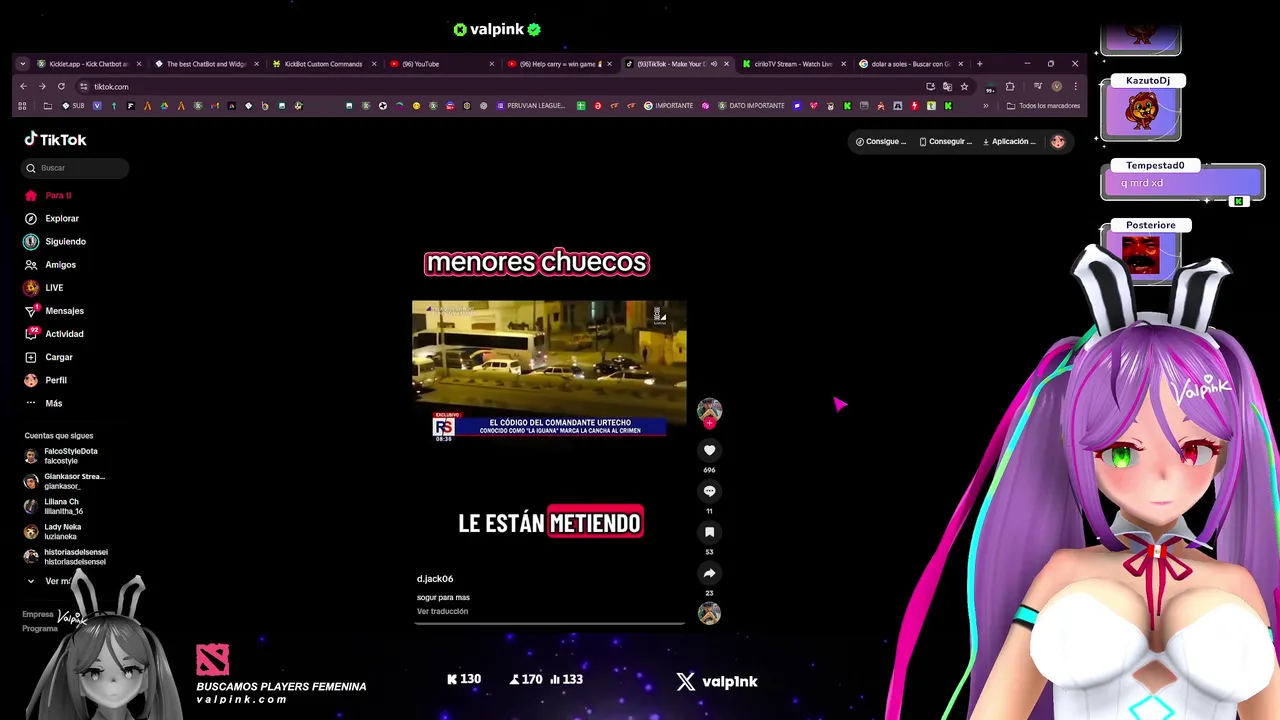This screenshot has width=1280, height=720.
Task: Go to Explorar in sidebar
Action: [x=52, y=218]
